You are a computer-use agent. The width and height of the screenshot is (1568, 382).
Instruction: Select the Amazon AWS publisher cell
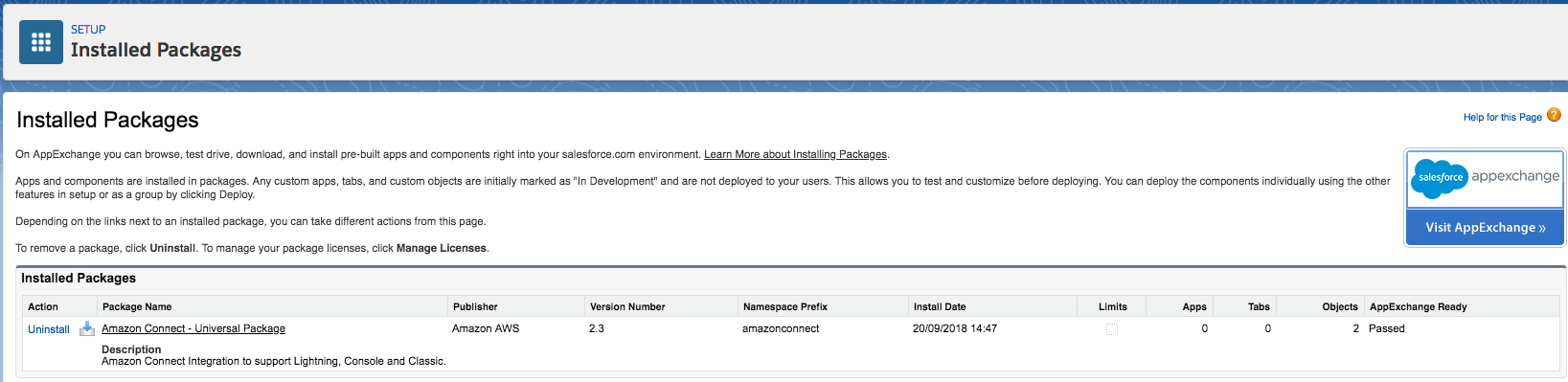486,328
